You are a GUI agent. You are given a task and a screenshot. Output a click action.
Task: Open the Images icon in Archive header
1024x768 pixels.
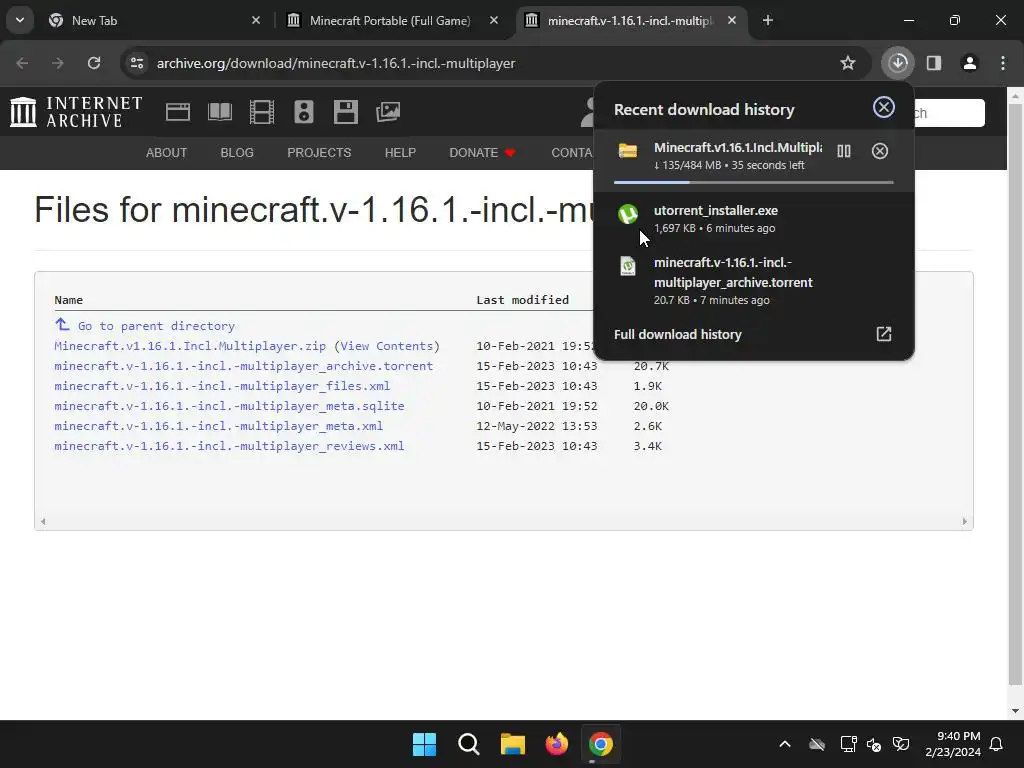coord(388,112)
